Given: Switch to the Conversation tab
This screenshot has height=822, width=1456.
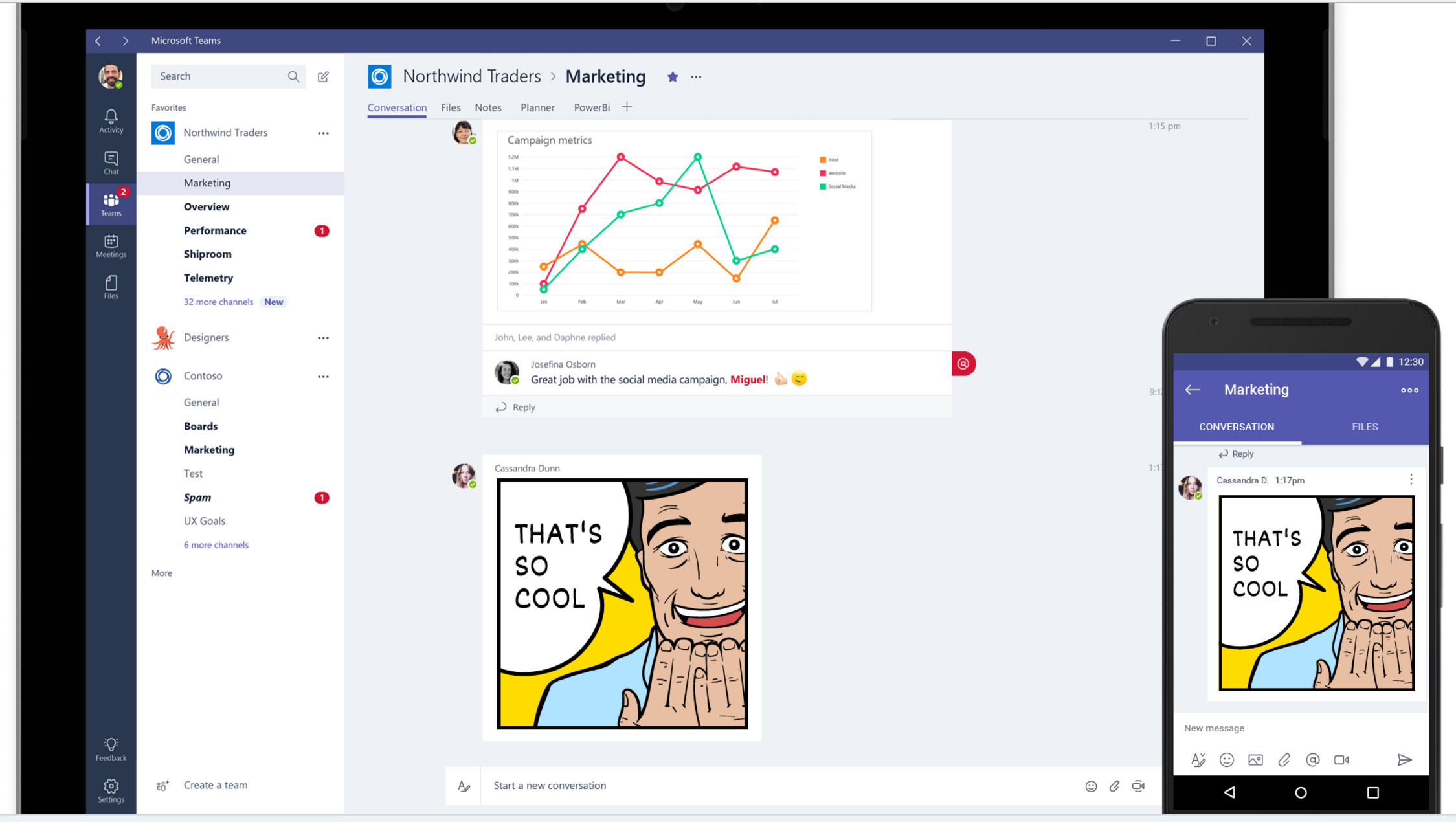Looking at the screenshot, I should click(x=397, y=107).
